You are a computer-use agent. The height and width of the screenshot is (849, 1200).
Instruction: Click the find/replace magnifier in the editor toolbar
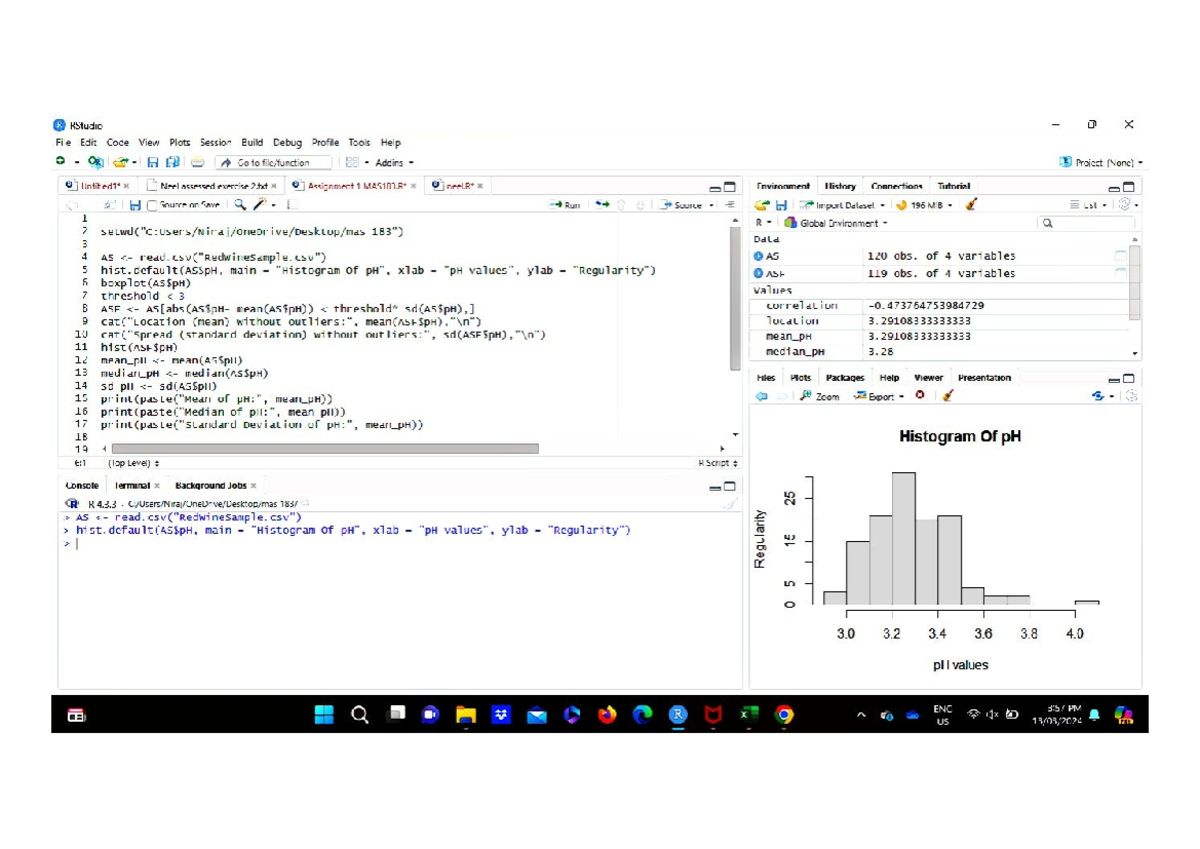(240, 205)
